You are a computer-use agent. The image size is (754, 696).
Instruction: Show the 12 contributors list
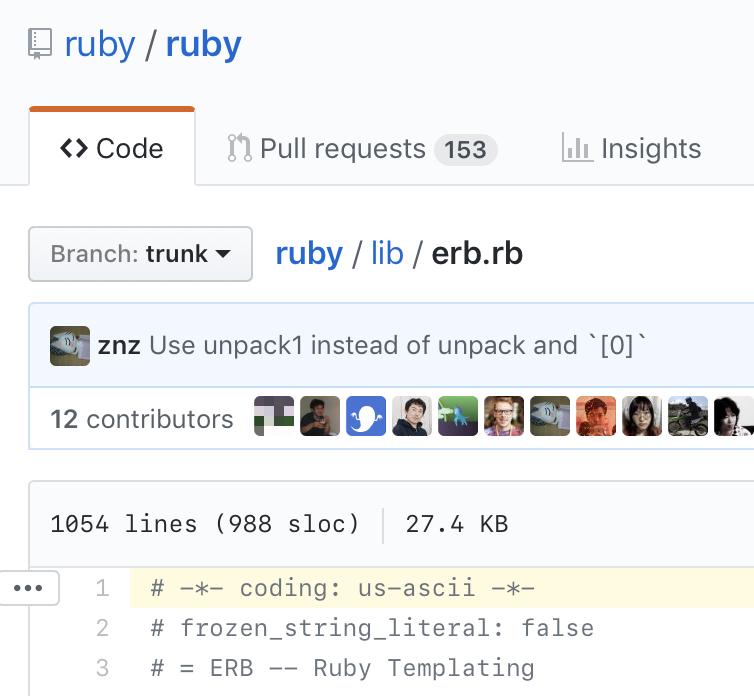tap(141, 418)
